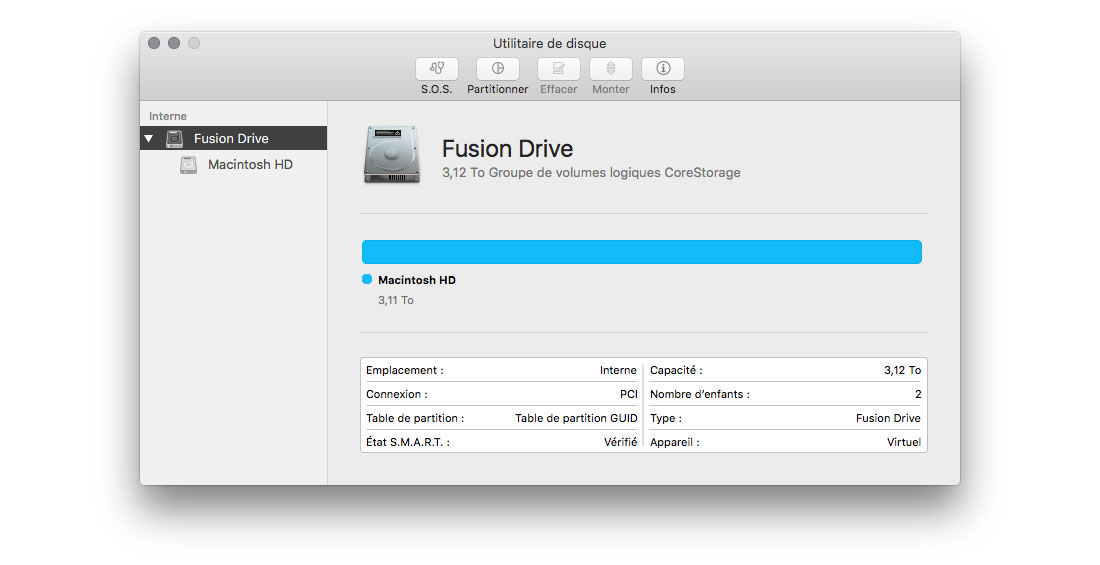1100x565 pixels.
Task: Open the Partitionner tool
Action: click(497, 69)
